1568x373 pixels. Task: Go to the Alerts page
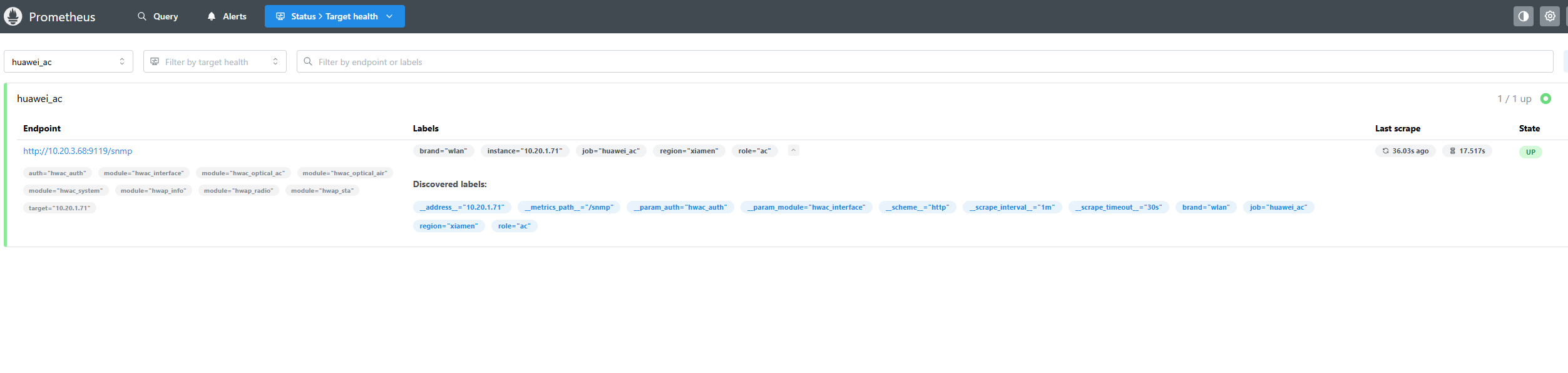tap(227, 16)
